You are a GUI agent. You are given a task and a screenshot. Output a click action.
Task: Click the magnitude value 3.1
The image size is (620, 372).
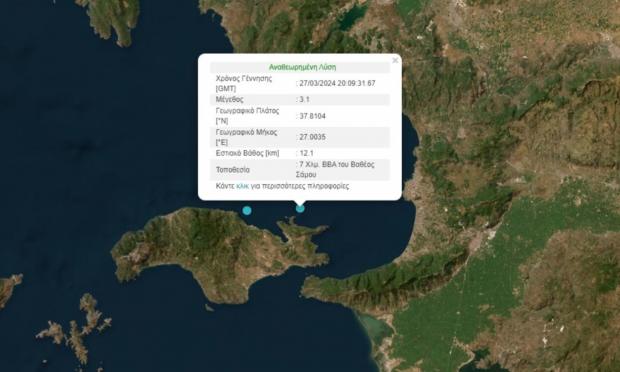pos(304,99)
